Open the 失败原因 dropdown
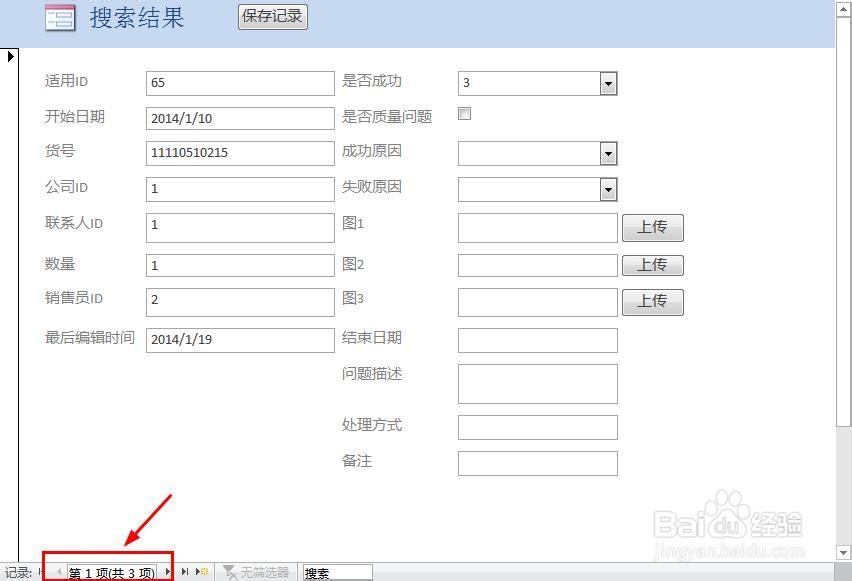 (x=609, y=189)
